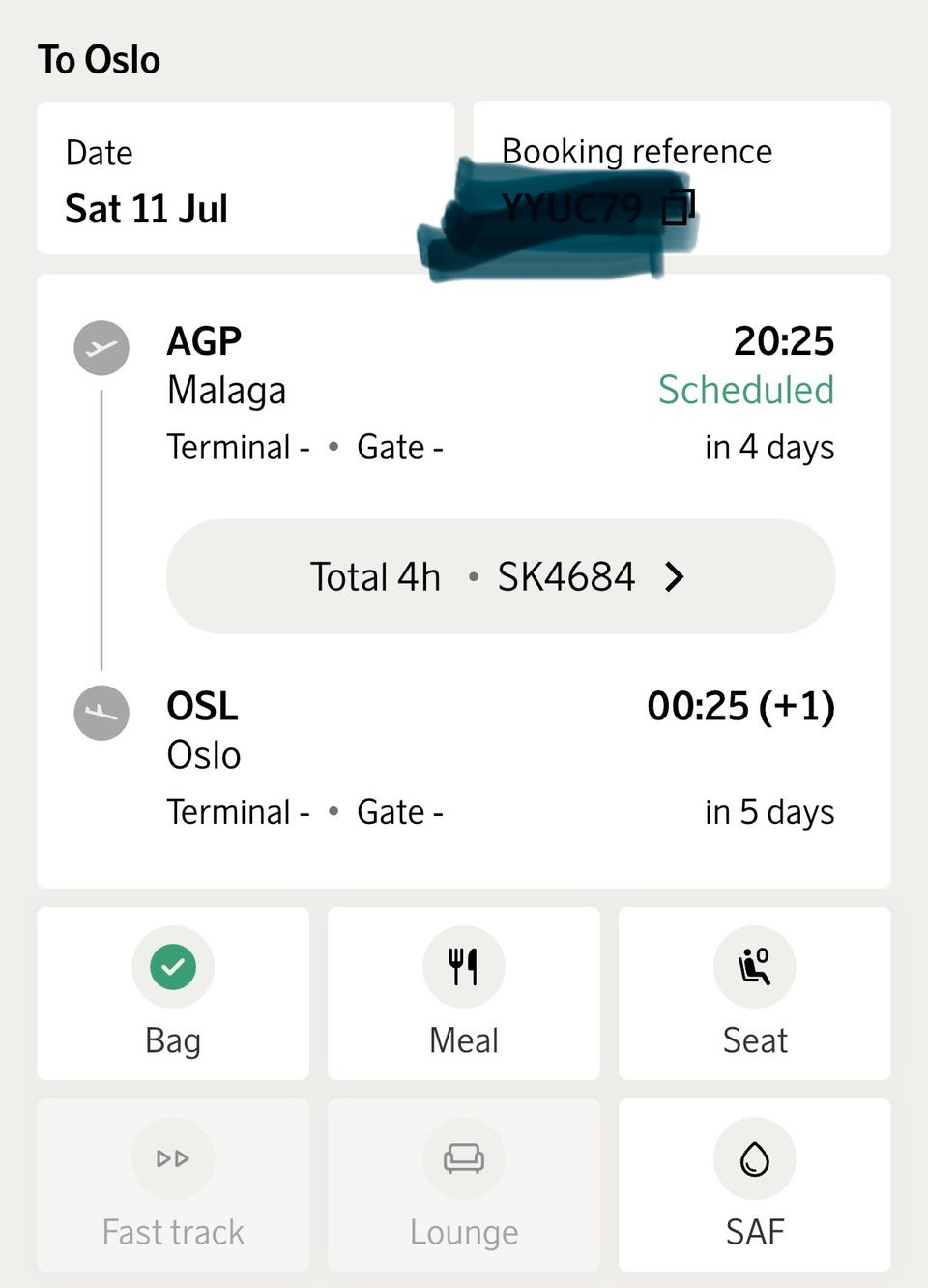Tap the To Oslo heading
The image size is (928, 1288).
[99, 60]
